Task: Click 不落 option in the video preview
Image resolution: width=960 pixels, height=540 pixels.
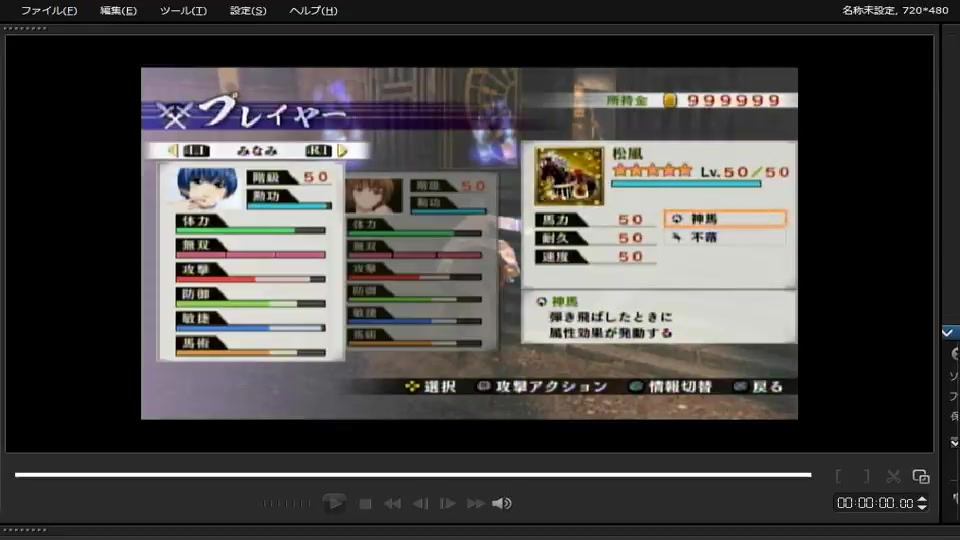Action: tap(725, 237)
